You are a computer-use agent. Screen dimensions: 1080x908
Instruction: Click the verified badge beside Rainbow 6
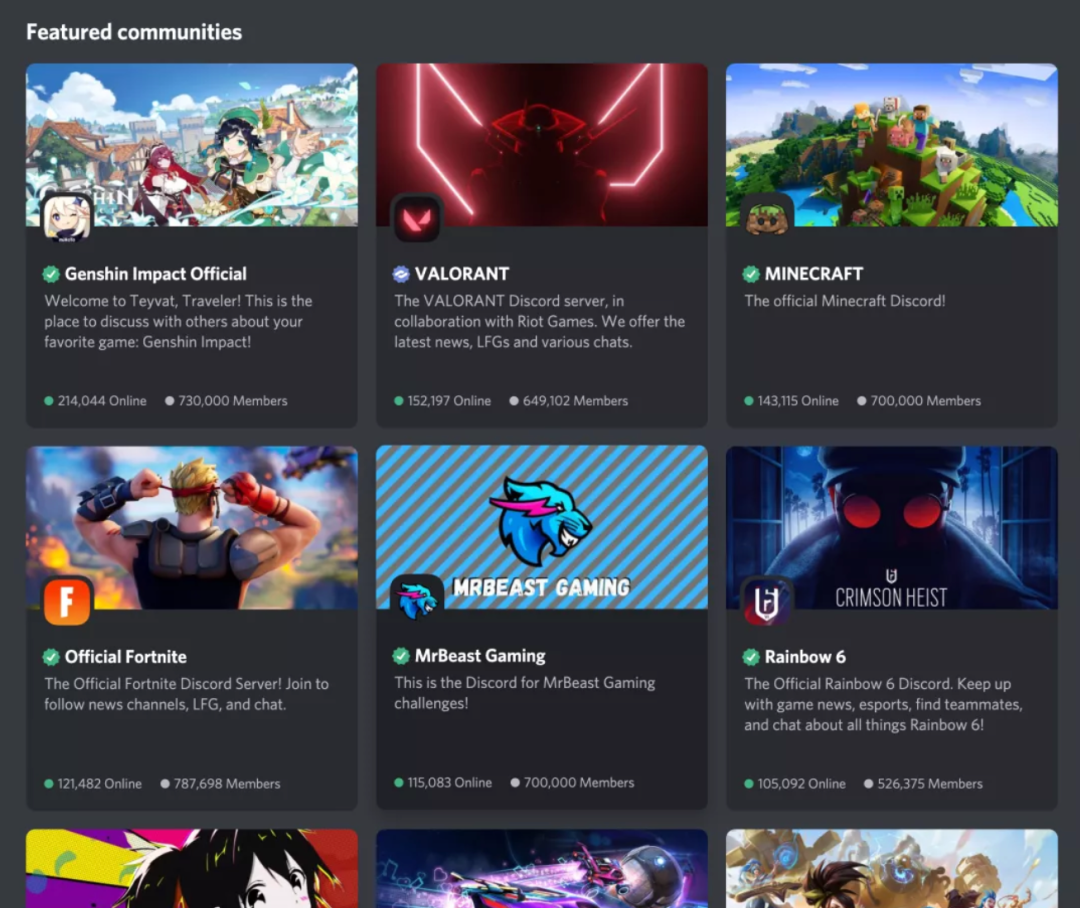click(751, 657)
